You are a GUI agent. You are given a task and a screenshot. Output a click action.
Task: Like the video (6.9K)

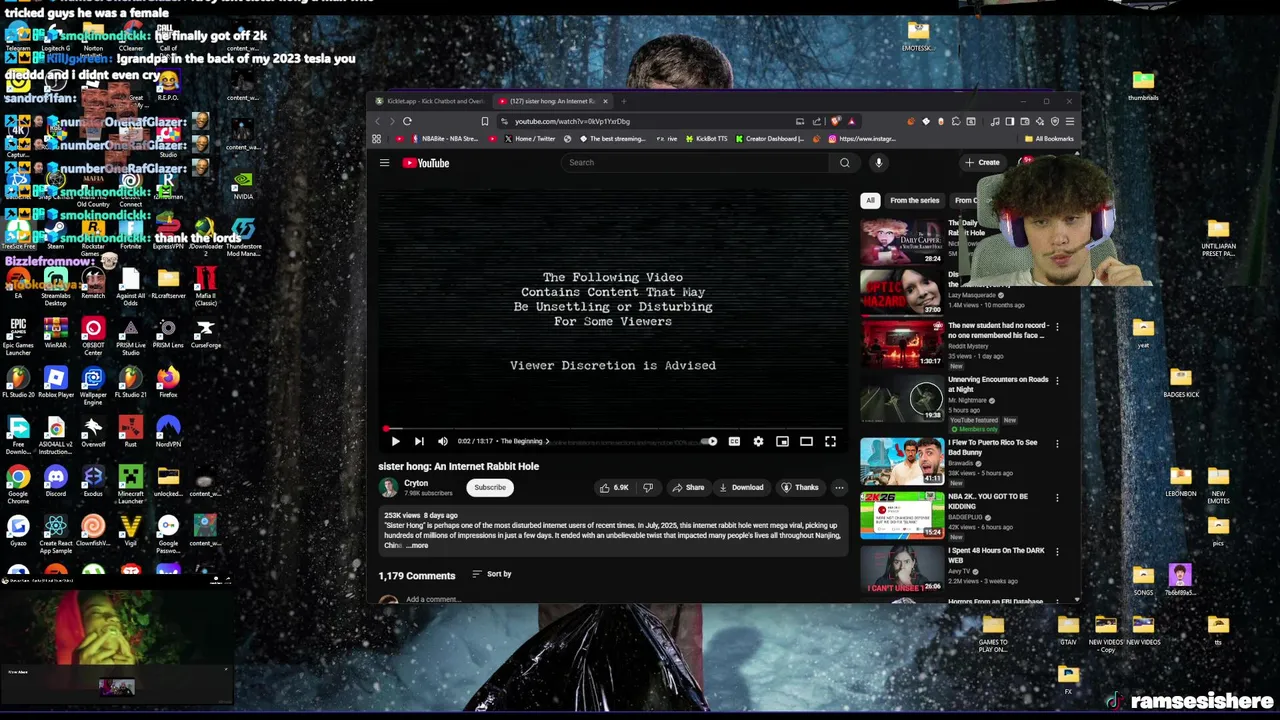(x=614, y=487)
